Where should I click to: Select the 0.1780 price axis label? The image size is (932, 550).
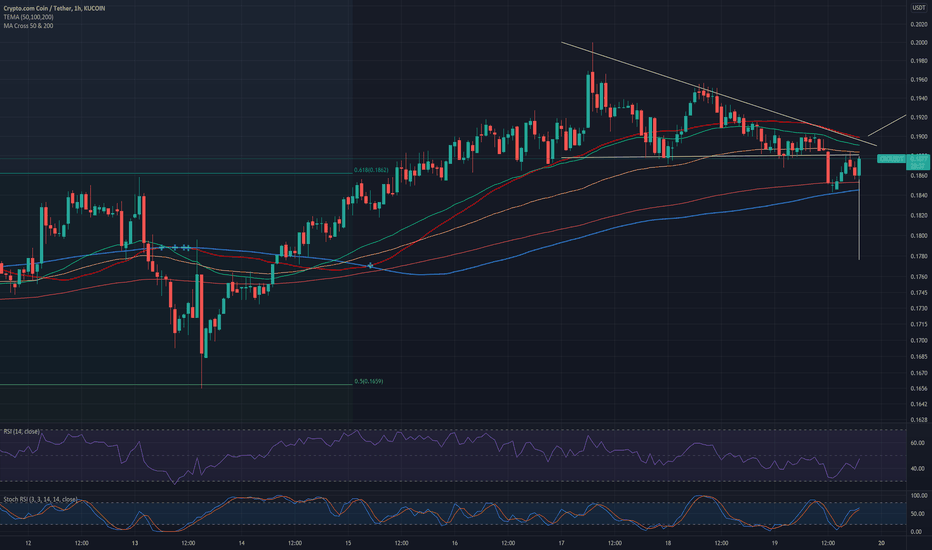coord(919,257)
